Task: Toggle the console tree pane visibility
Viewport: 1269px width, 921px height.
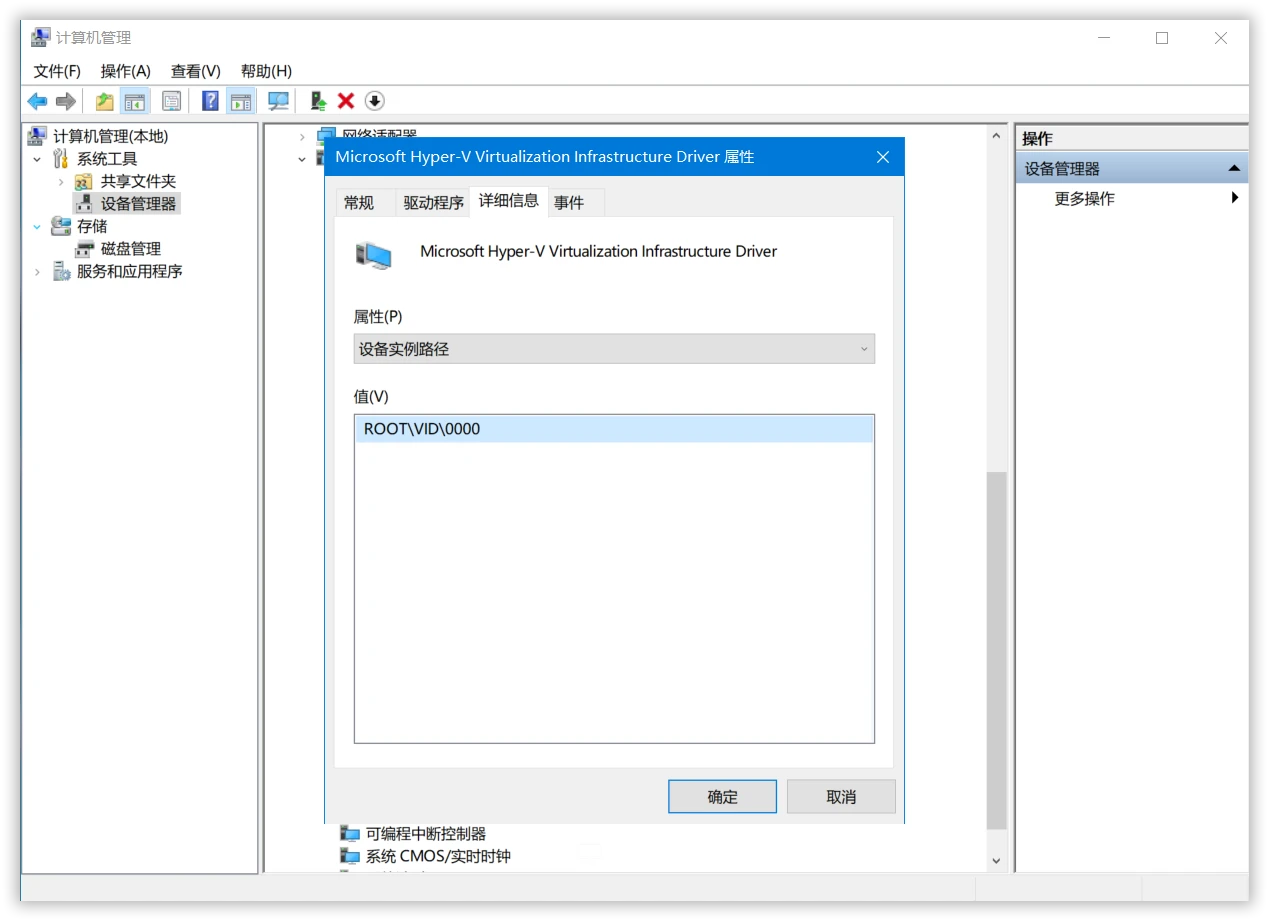Action: (134, 100)
